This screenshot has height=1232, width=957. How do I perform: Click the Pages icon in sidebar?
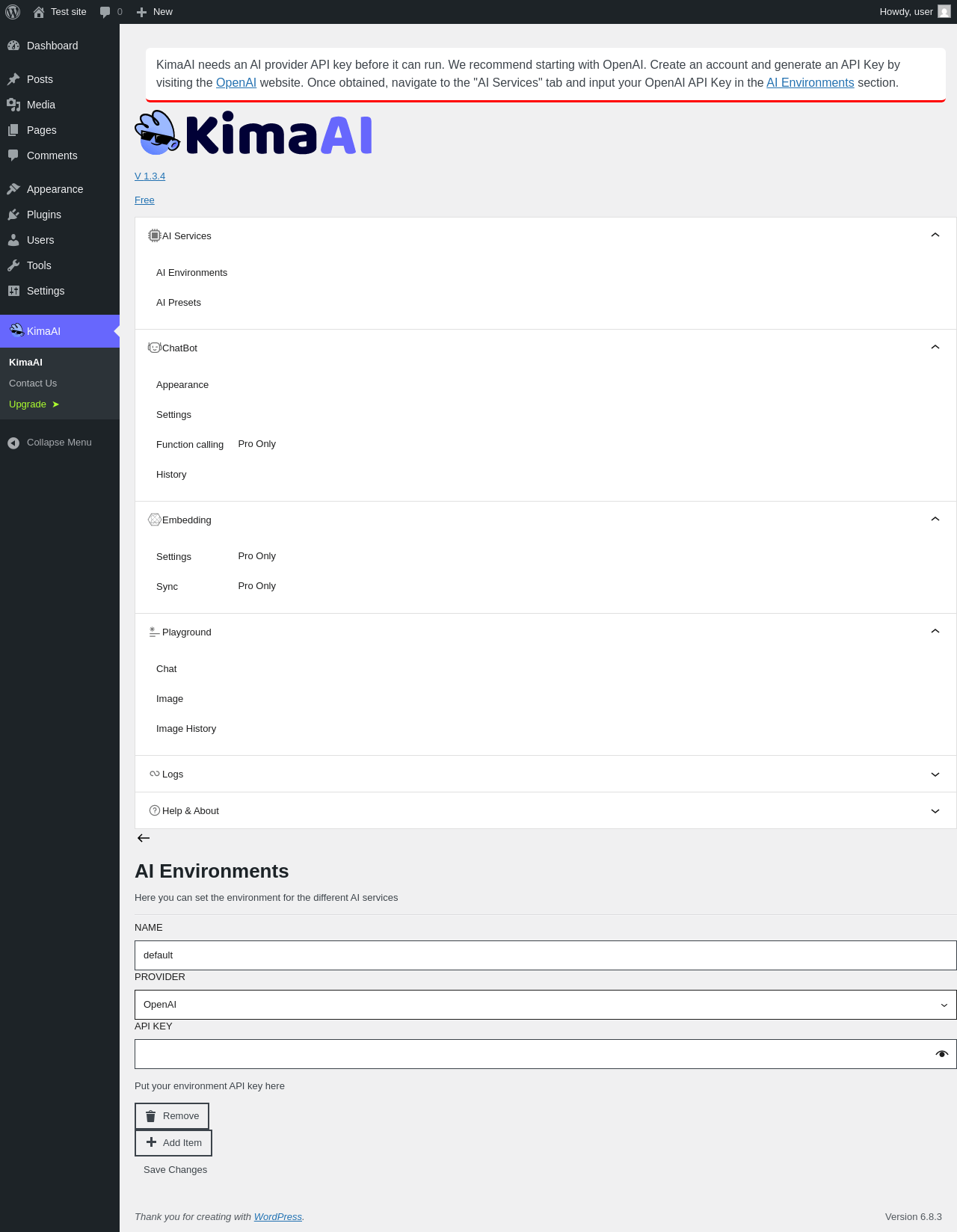(13, 130)
